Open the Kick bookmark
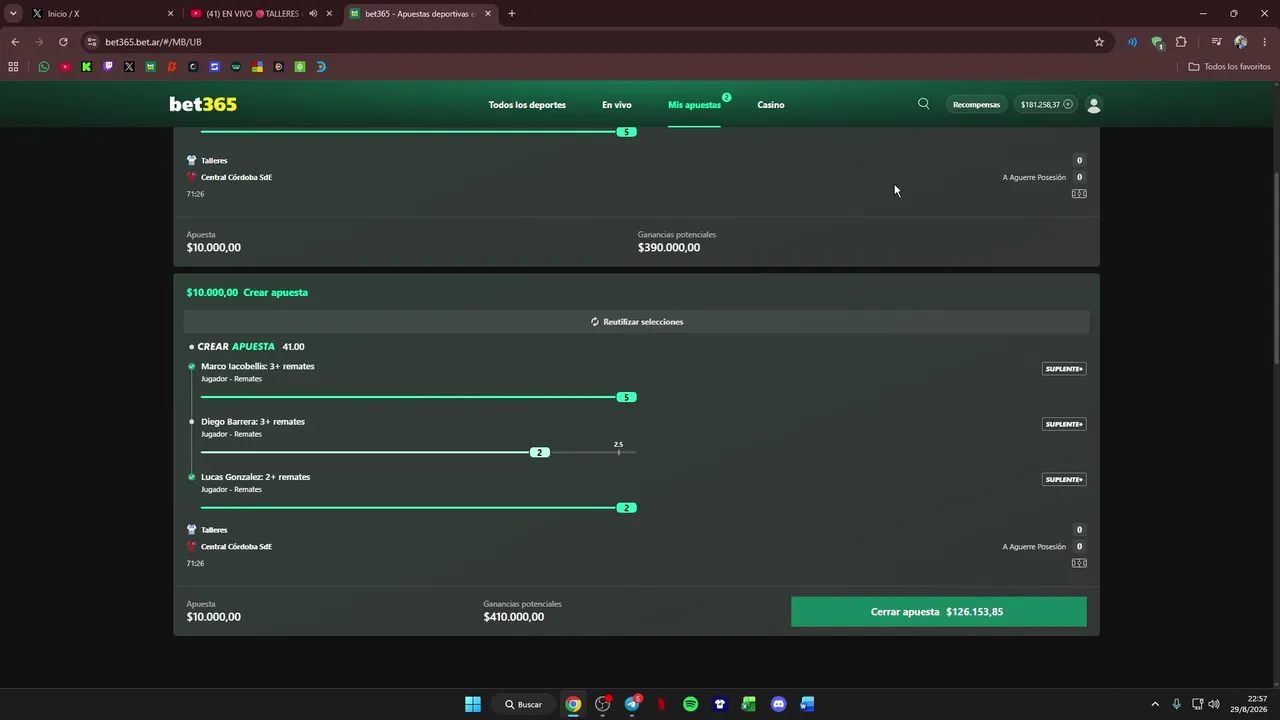 point(86,67)
